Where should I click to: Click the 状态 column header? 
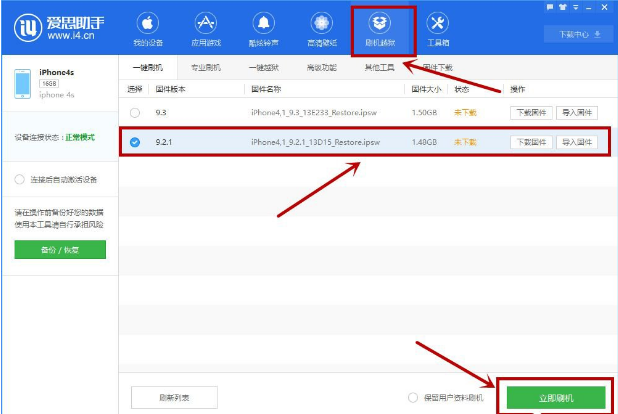pos(462,90)
